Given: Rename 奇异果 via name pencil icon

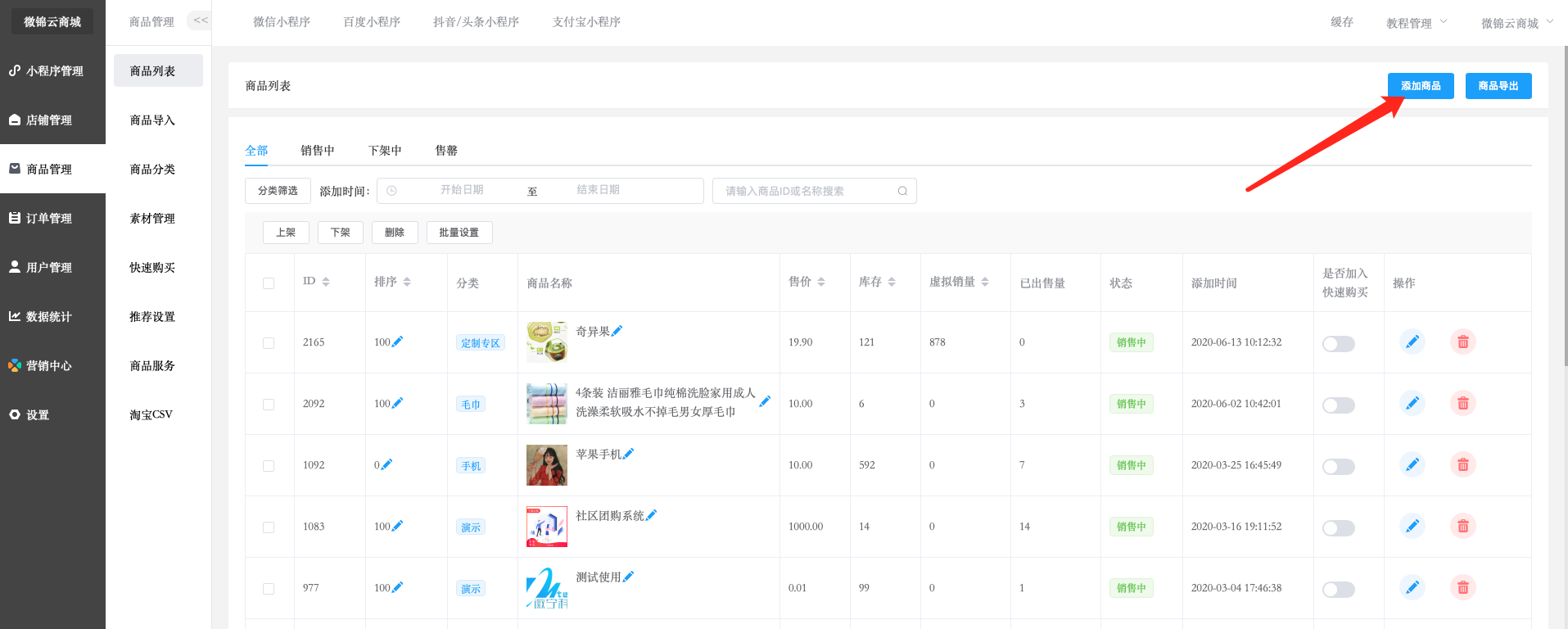Looking at the screenshot, I should click(617, 331).
